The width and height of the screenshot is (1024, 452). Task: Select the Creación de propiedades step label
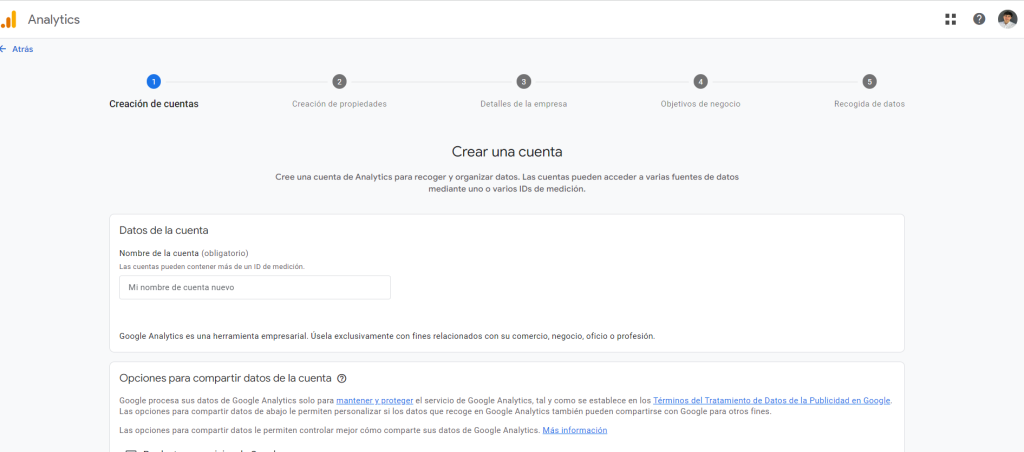339,104
